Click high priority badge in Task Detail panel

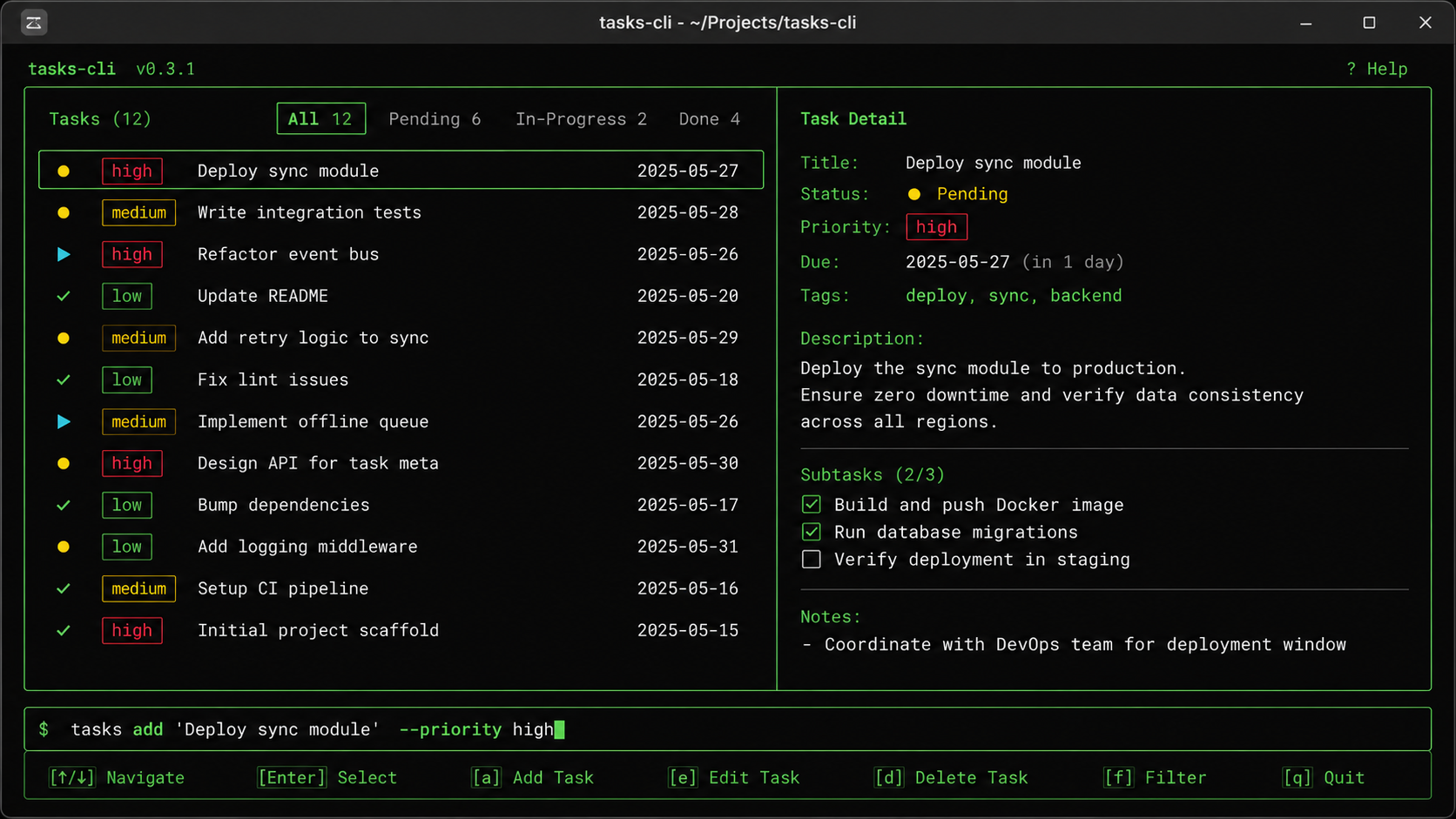click(937, 227)
